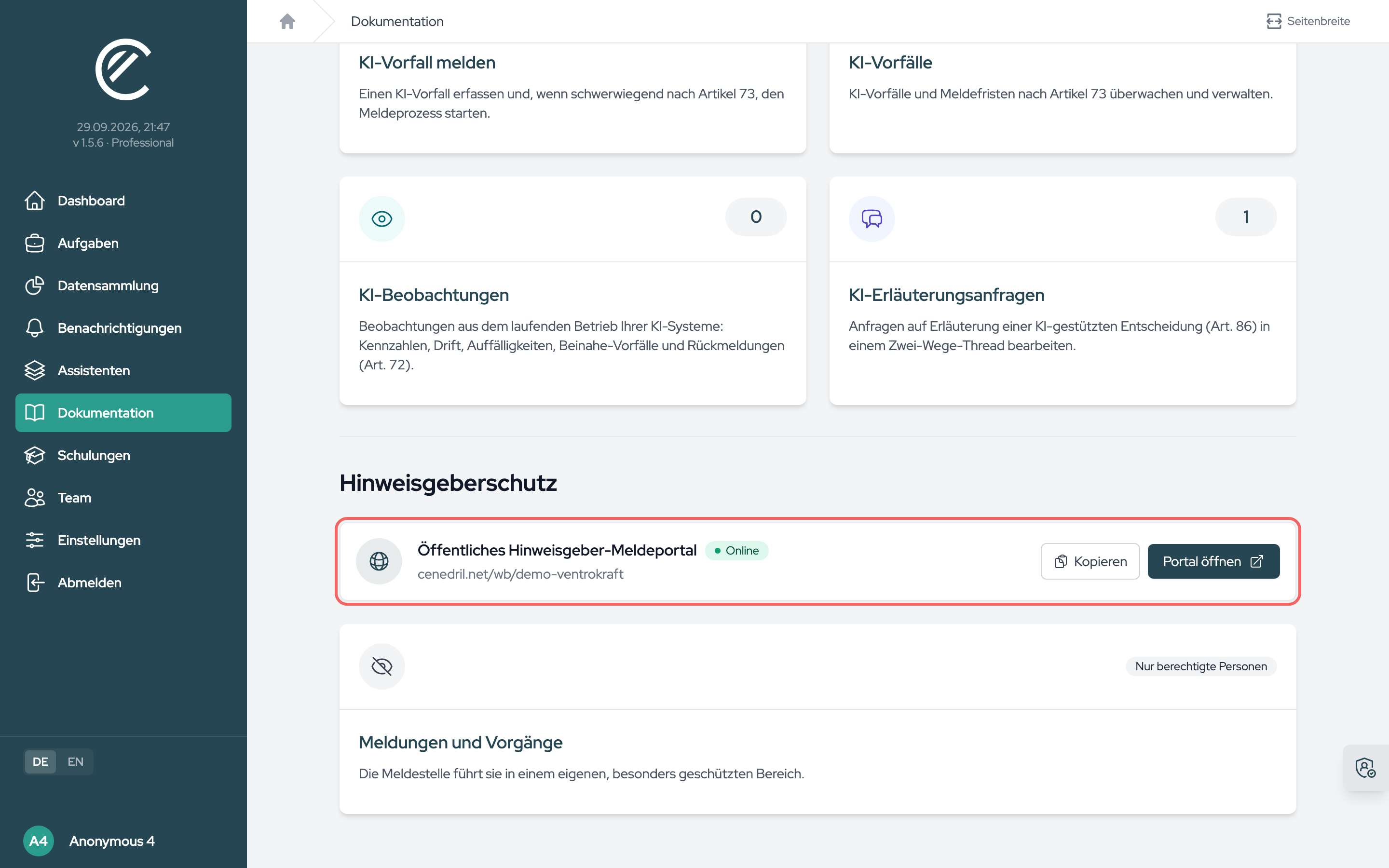Click the Online status badge

tap(736, 551)
